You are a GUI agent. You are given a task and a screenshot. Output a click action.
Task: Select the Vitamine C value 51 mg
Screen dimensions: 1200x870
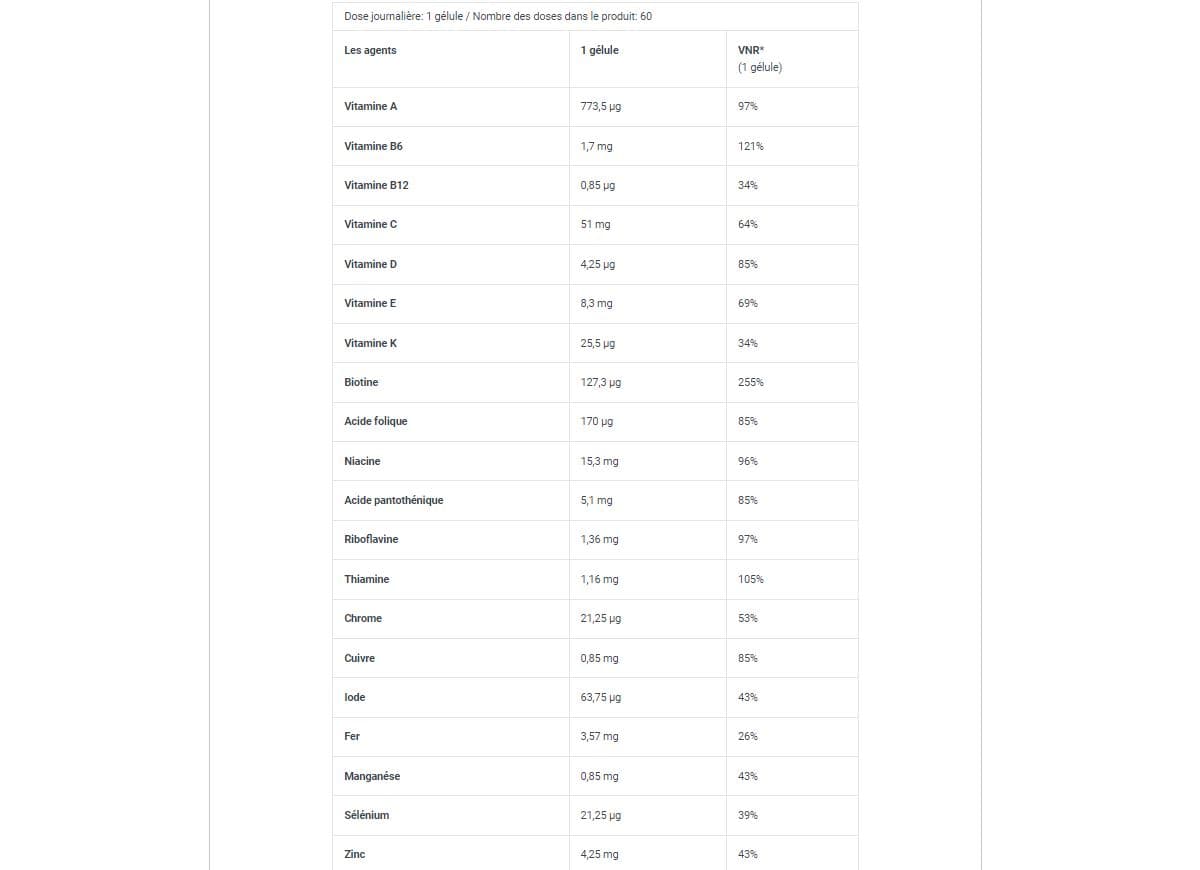[595, 224]
